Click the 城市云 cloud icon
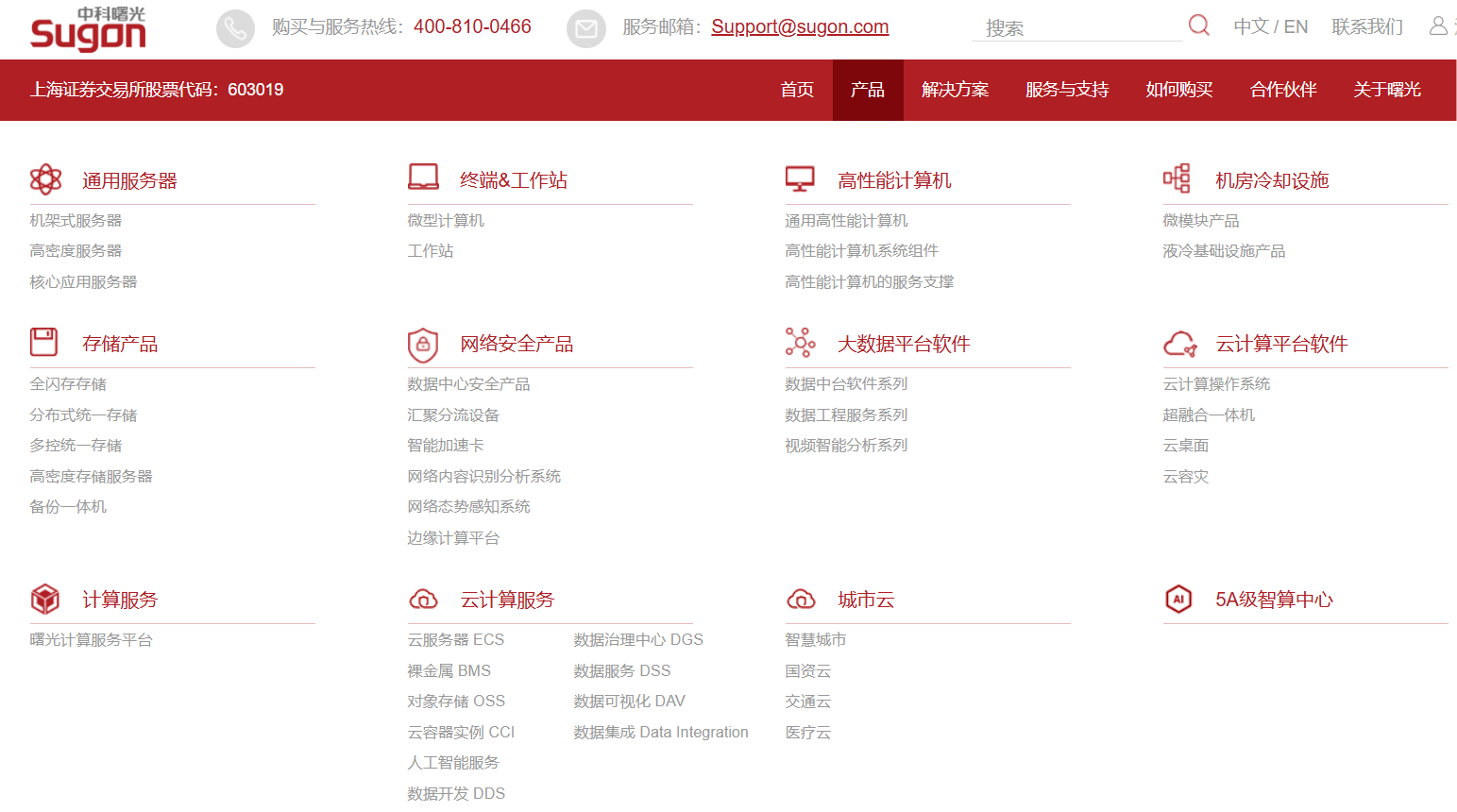The width and height of the screenshot is (1457, 812). pyautogui.click(x=801, y=600)
